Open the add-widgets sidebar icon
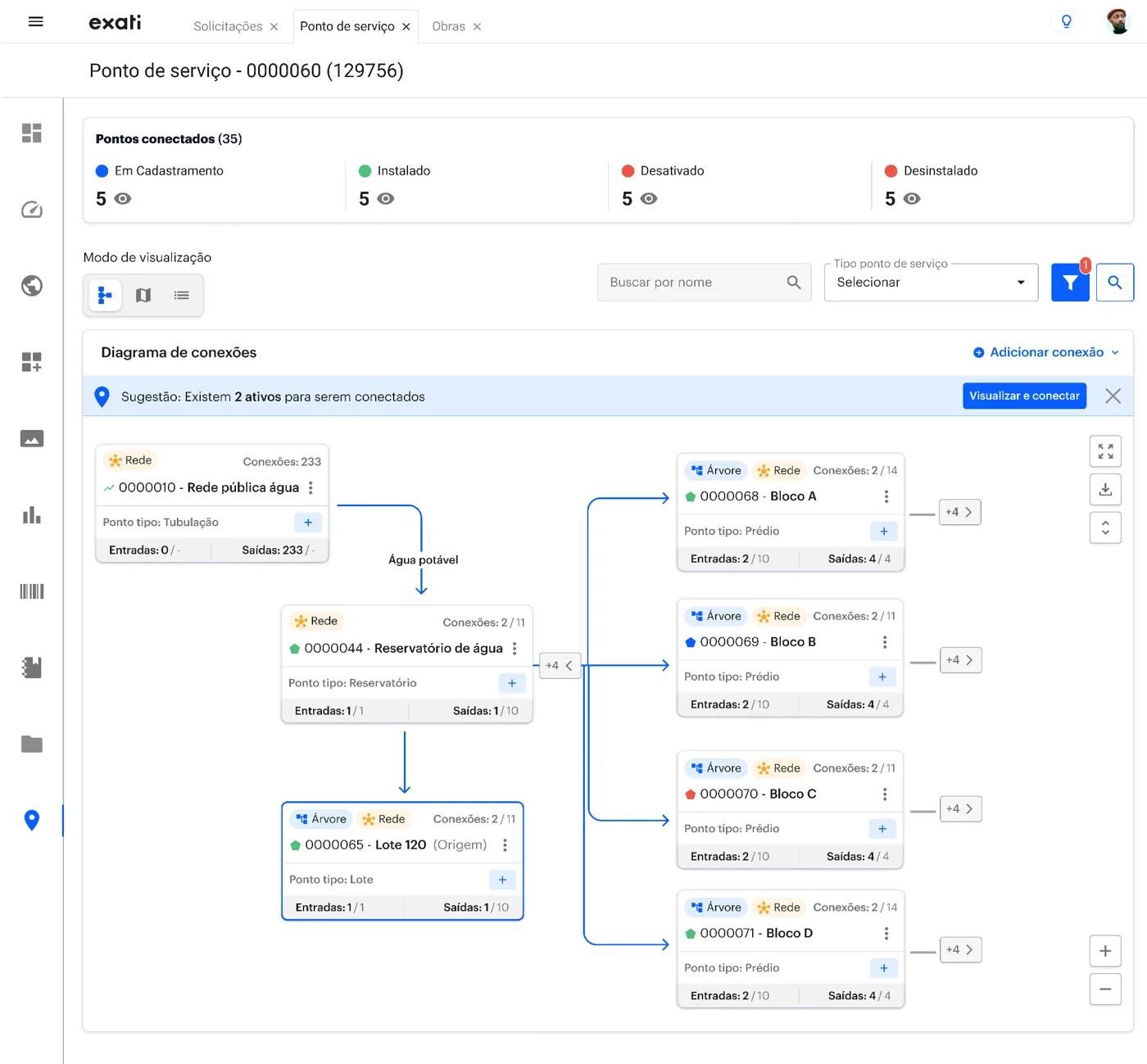 pyautogui.click(x=32, y=362)
